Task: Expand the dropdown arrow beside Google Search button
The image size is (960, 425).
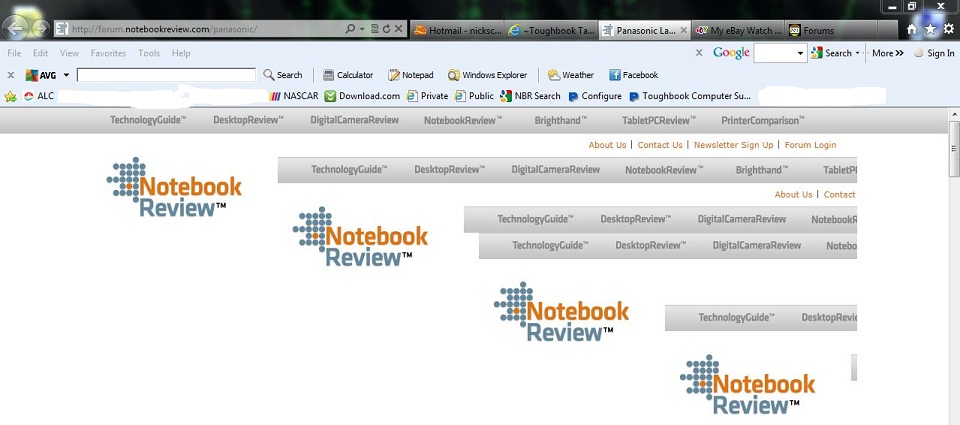Action: (857, 54)
